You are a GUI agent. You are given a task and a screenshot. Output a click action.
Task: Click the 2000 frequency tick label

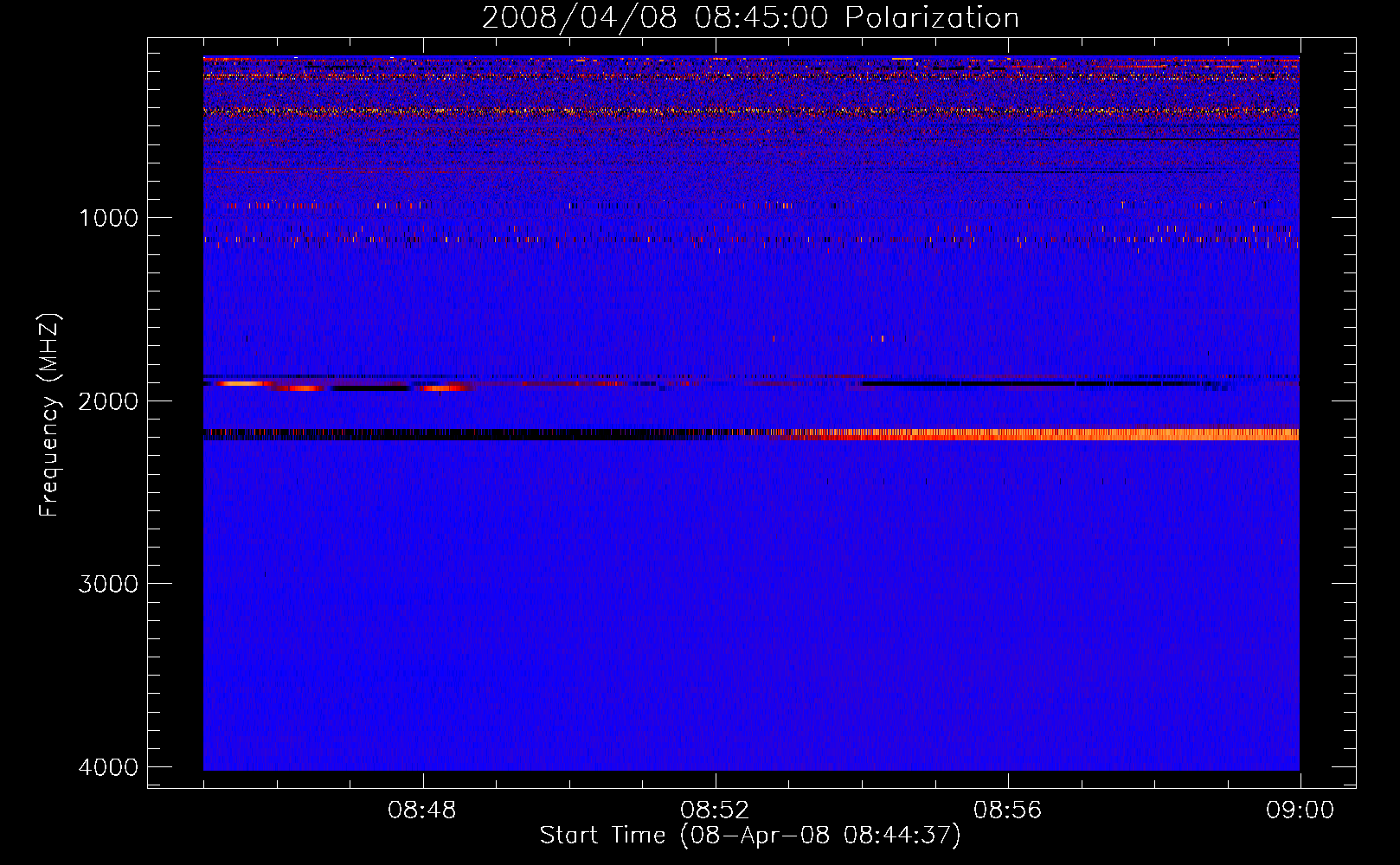pyautogui.click(x=108, y=401)
